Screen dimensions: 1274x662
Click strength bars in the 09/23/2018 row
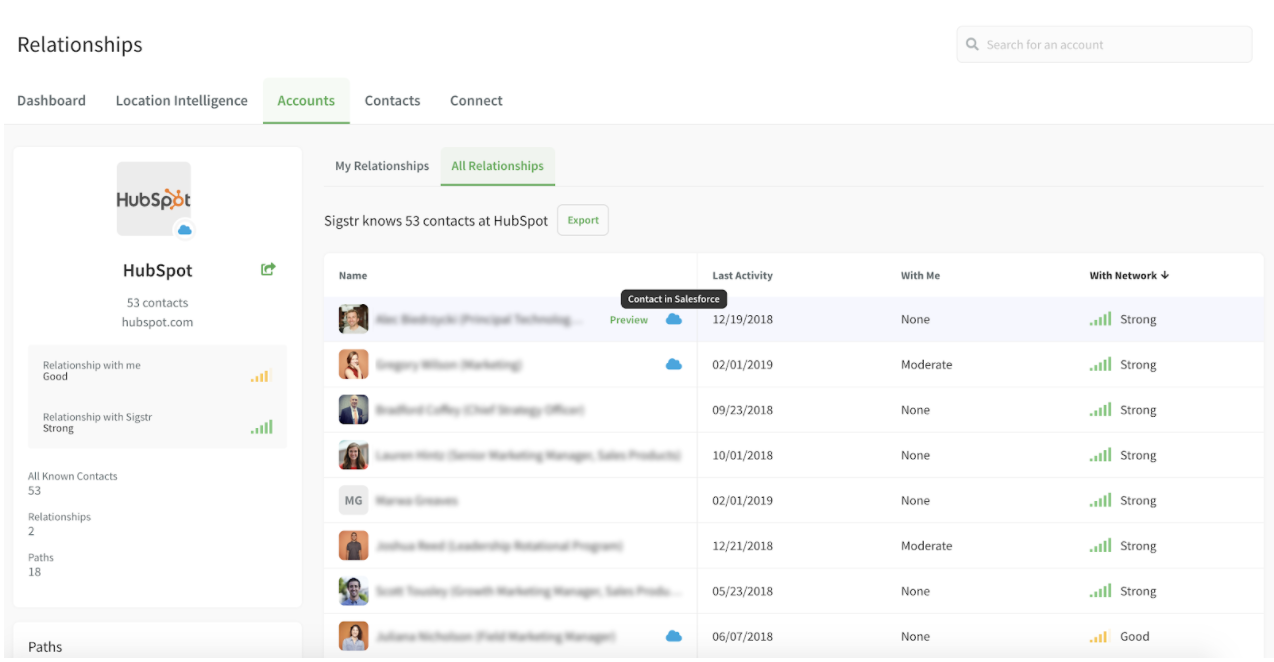tap(1100, 410)
